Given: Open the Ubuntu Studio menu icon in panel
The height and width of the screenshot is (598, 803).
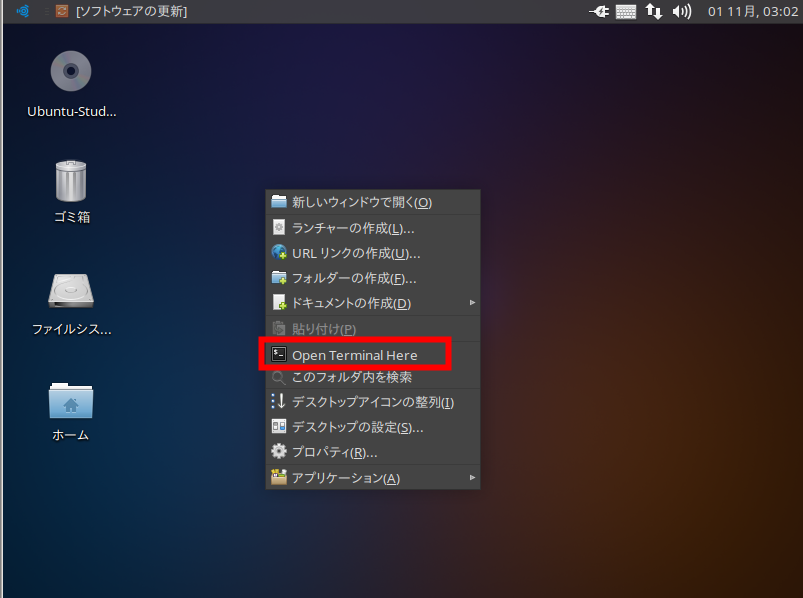Looking at the screenshot, I should pyautogui.click(x=23, y=11).
